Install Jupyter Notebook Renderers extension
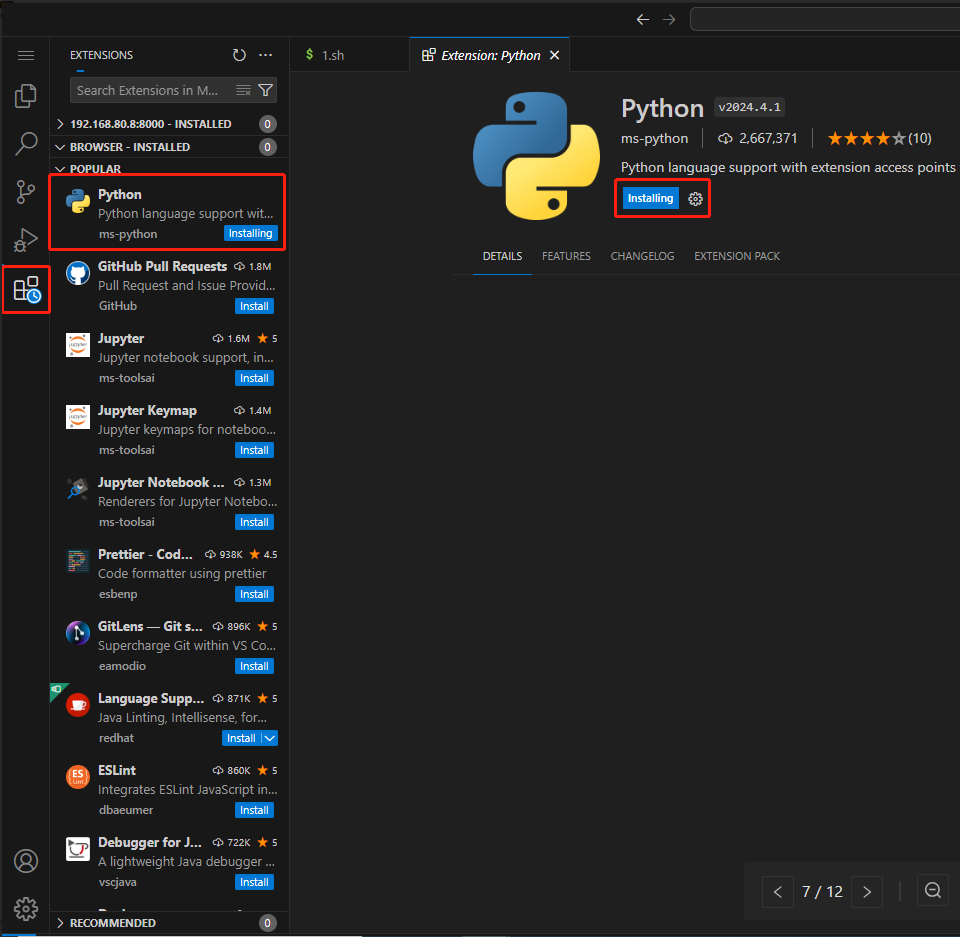Screen dimensions: 960x937 254,522
